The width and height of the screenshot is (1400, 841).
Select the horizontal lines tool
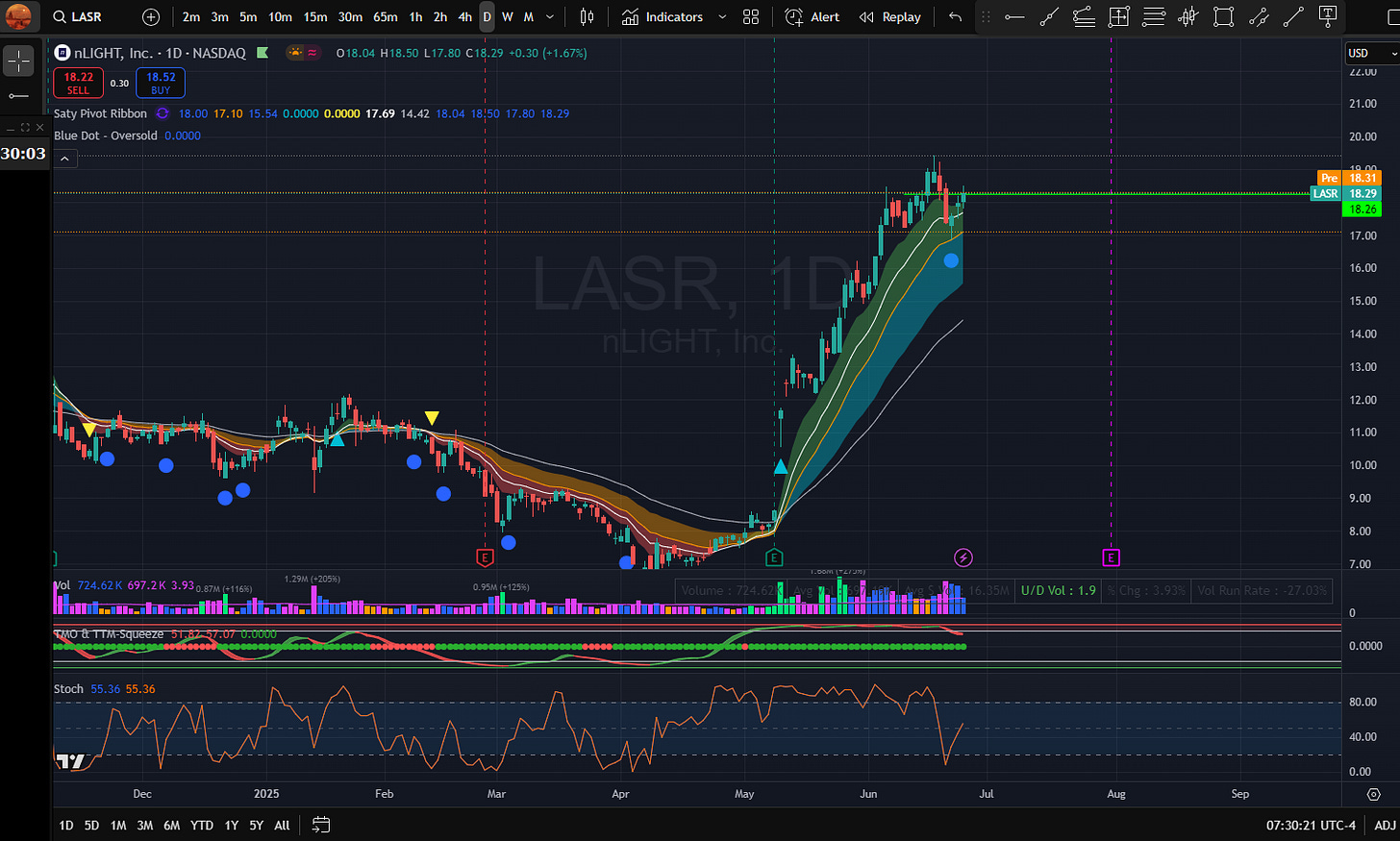point(1154,17)
